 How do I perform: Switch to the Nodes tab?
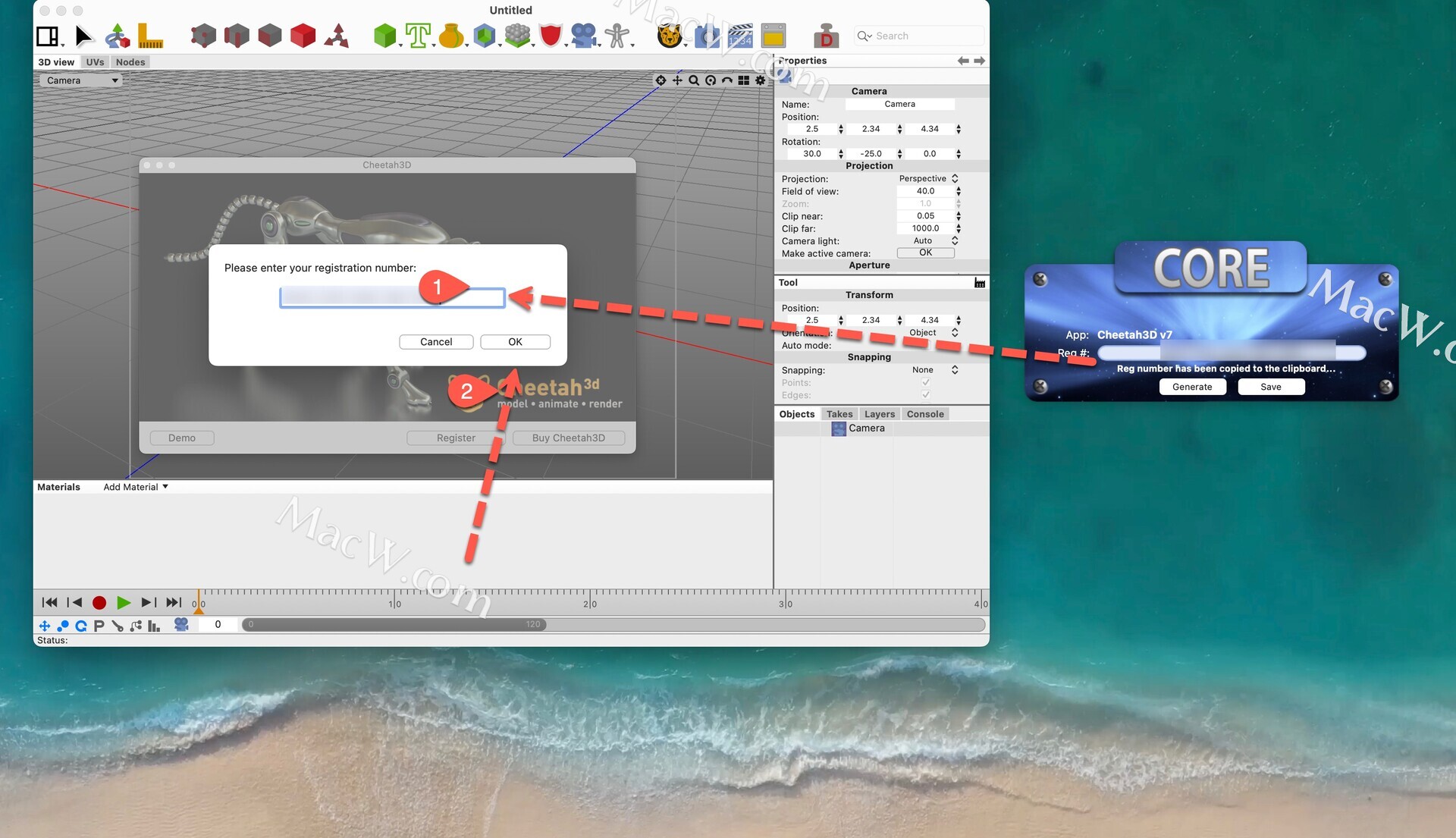click(x=130, y=62)
